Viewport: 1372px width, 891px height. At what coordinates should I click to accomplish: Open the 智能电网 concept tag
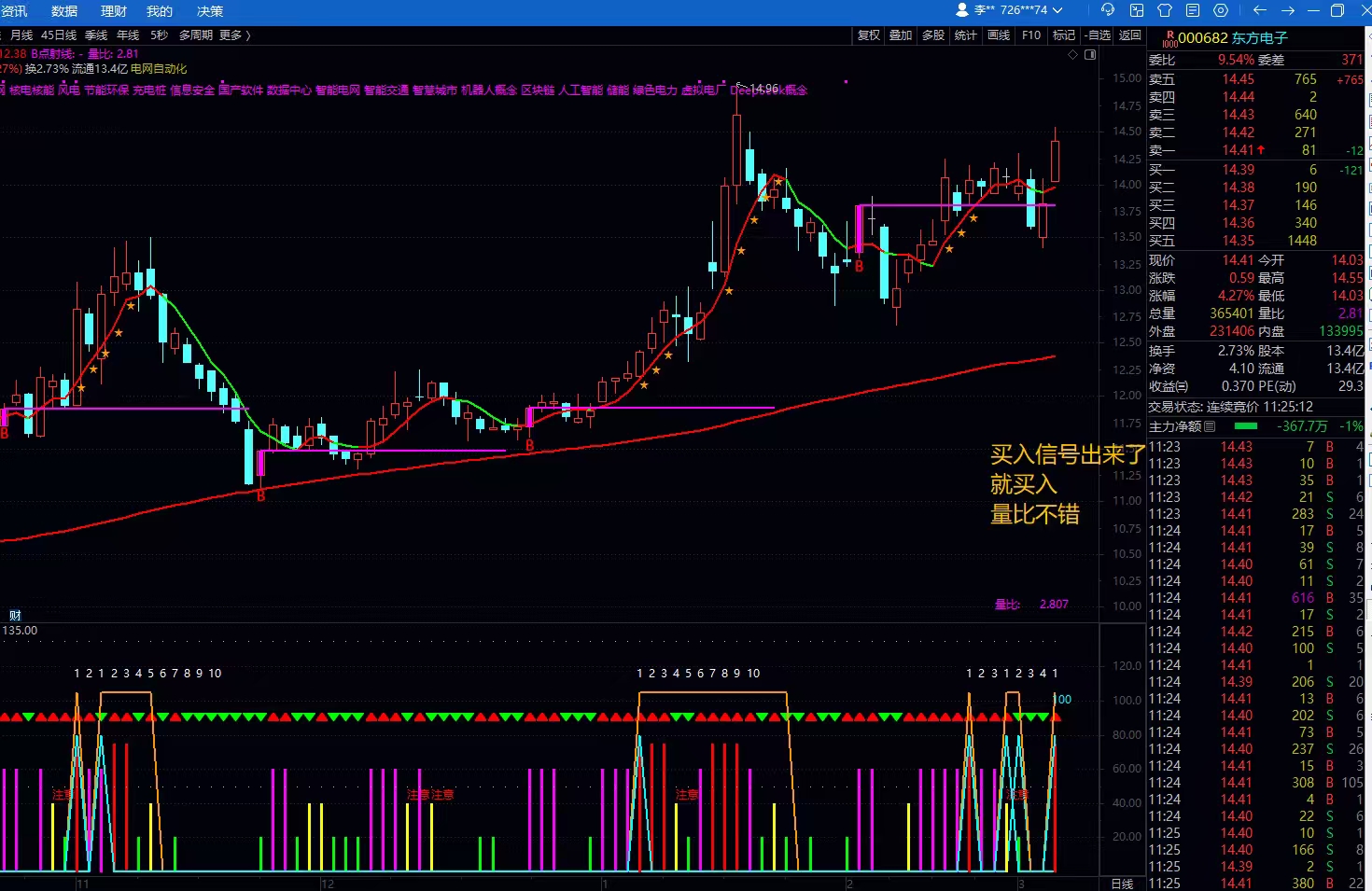tap(338, 90)
